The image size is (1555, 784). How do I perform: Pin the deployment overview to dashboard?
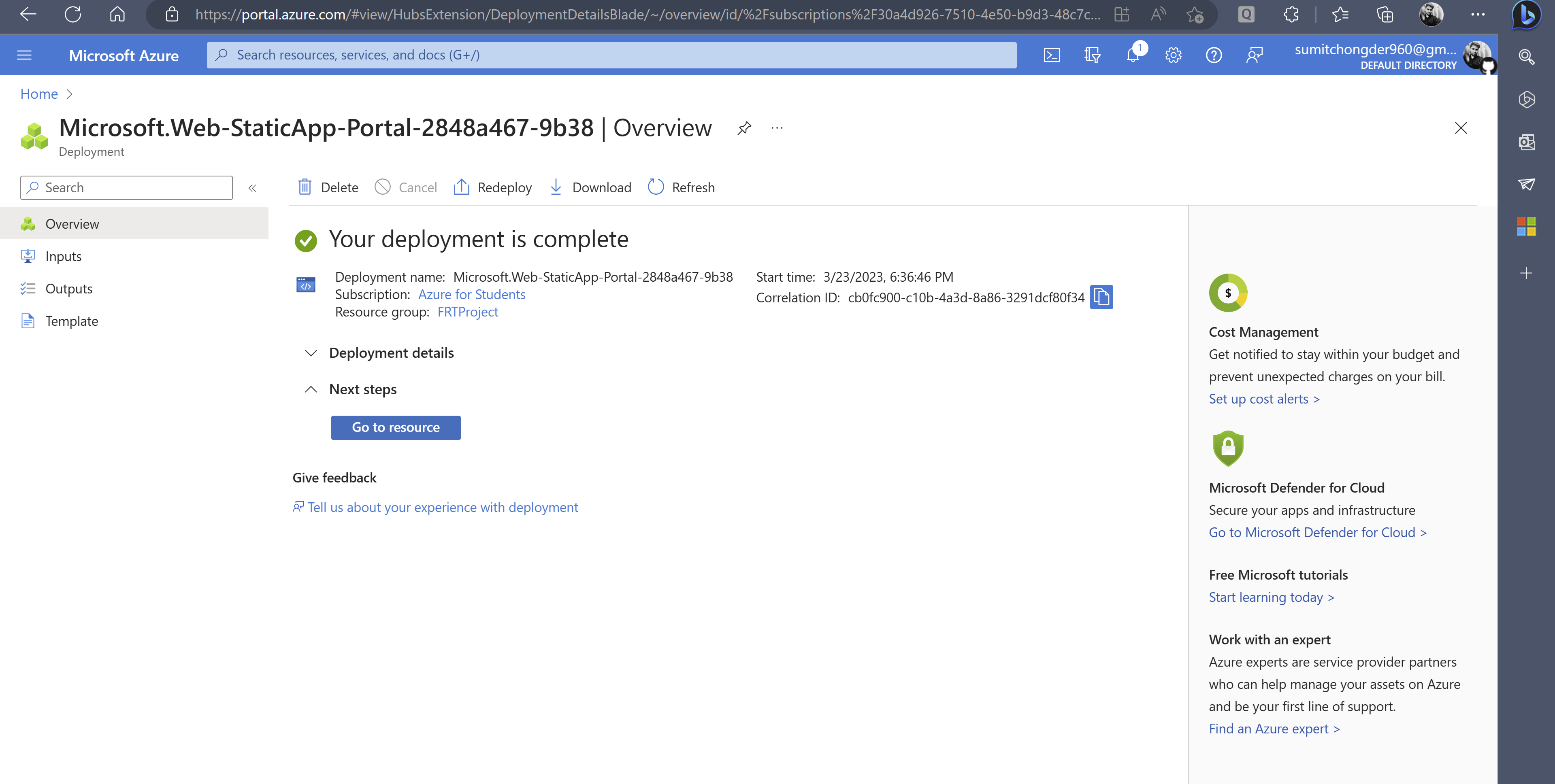[744, 128]
